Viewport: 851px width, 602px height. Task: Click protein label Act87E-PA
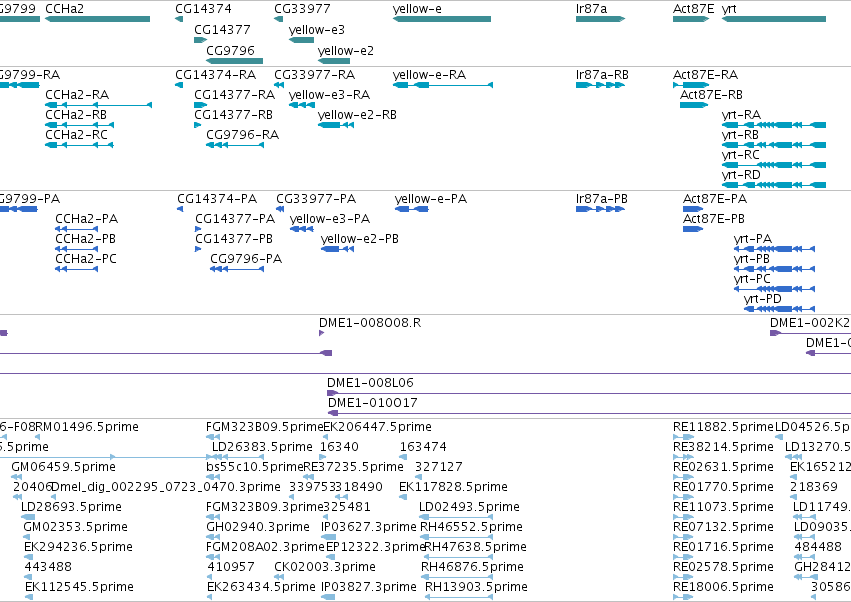[x=715, y=199]
